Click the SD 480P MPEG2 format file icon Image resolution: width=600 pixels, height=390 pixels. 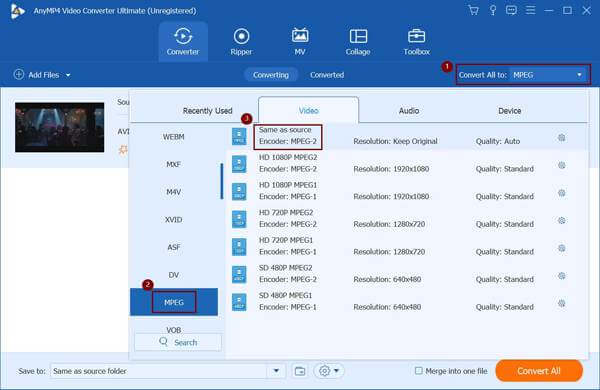pyautogui.click(x=239, y=274)
